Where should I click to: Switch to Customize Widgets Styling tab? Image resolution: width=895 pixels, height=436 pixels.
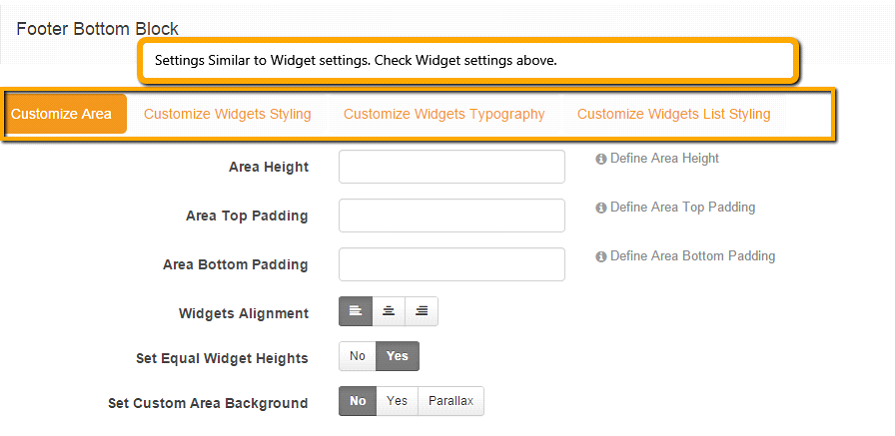click(x=227, y=114)
